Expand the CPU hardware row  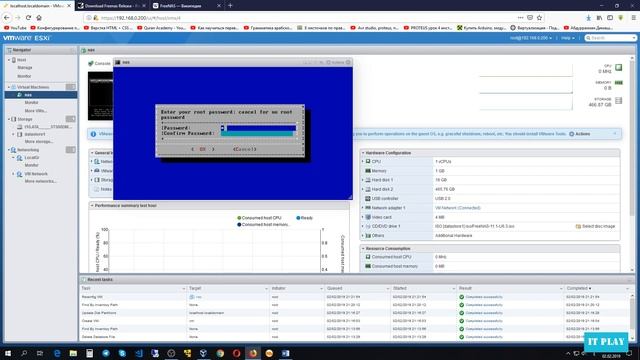[x=362, y=162]
